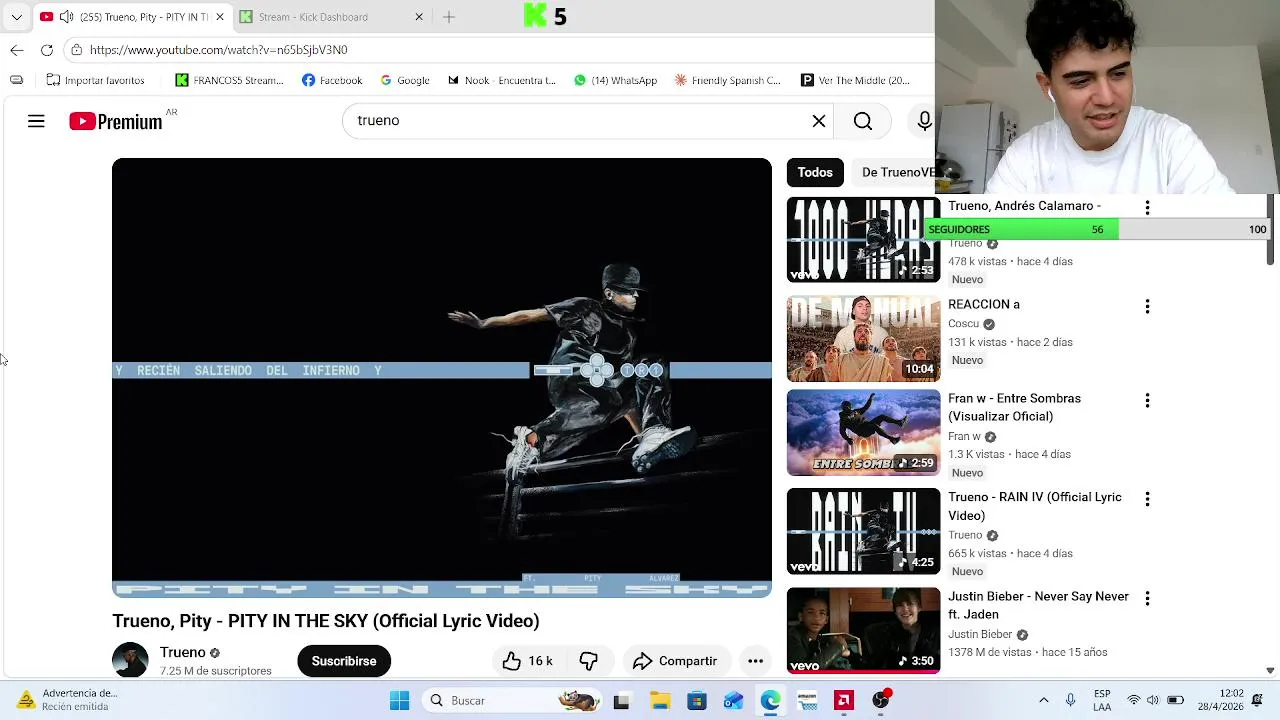Open Trueno channel avatar
The height and width of the screenshot is (720, 1280).
[x=130, y=660]
